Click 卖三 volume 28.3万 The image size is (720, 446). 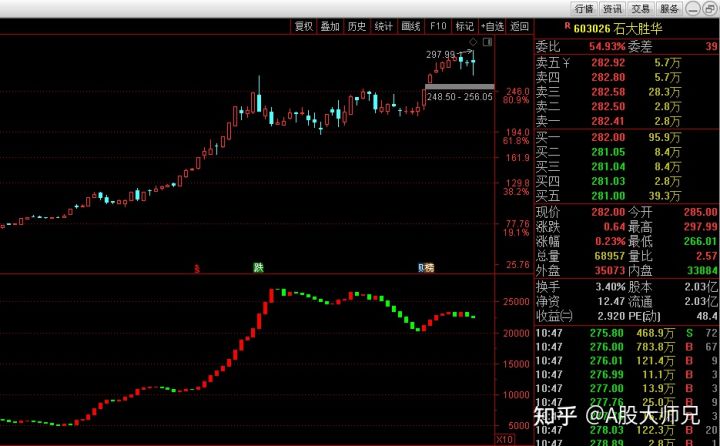pyautogui.click(x=664, y=92)
